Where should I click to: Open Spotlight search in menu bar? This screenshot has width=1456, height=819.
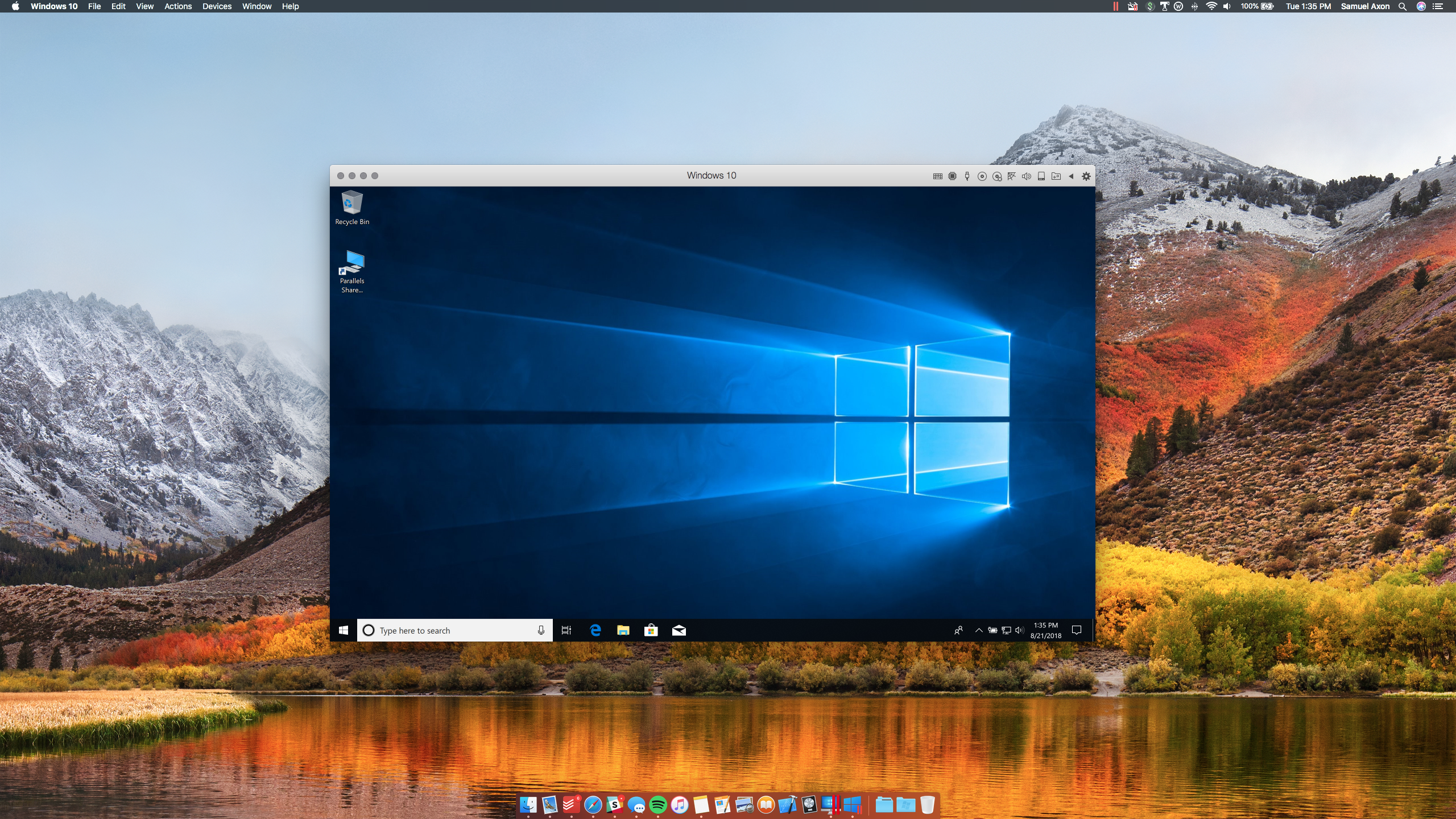click(x=1403, y=6)
